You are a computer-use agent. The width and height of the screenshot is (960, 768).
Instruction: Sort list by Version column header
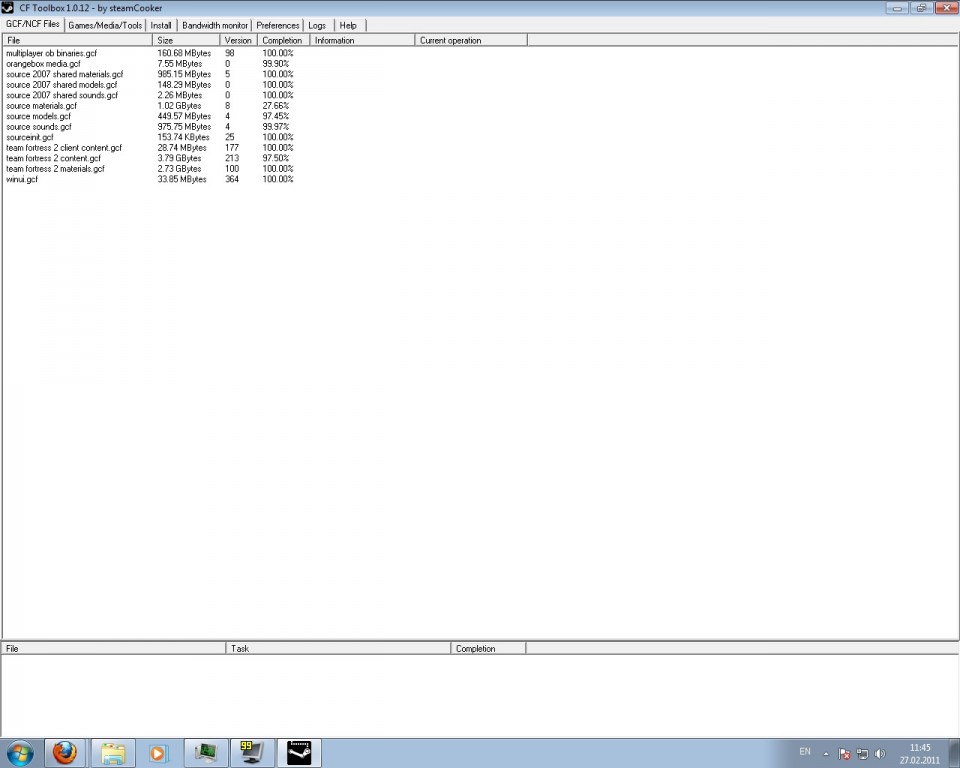coord(238,40)
